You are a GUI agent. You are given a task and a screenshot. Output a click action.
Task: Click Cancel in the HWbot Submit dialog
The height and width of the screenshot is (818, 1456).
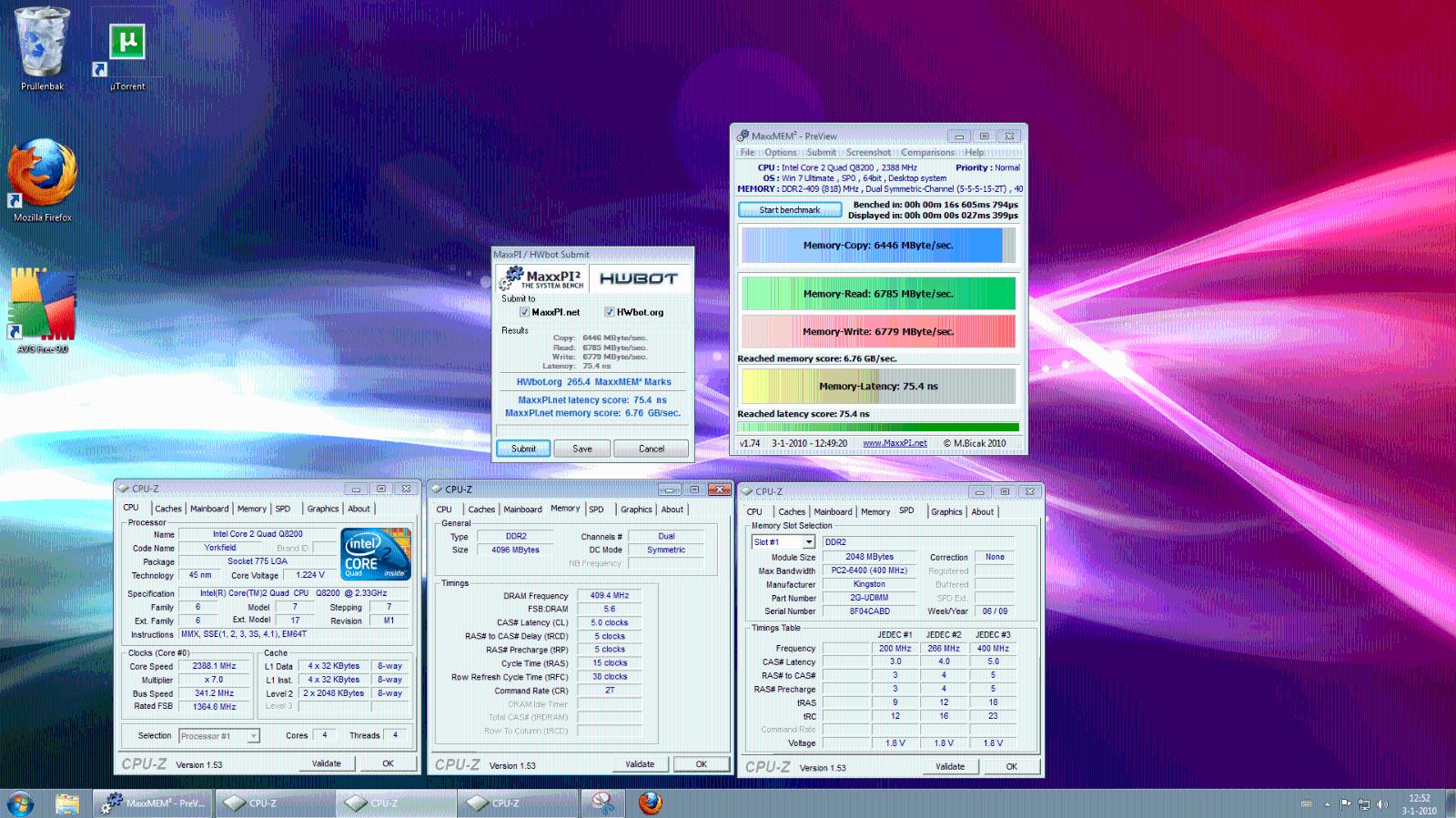(652, 449)
